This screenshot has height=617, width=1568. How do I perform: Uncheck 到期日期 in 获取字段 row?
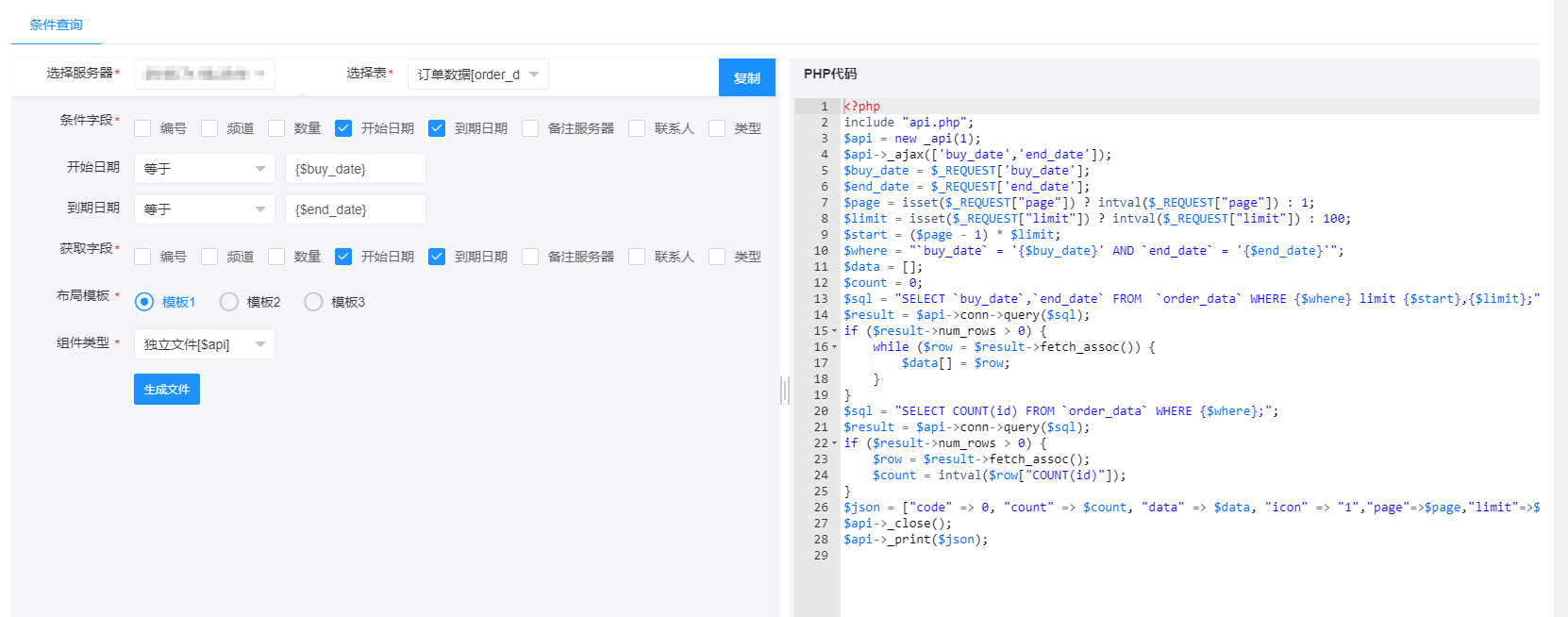[437, 257]
